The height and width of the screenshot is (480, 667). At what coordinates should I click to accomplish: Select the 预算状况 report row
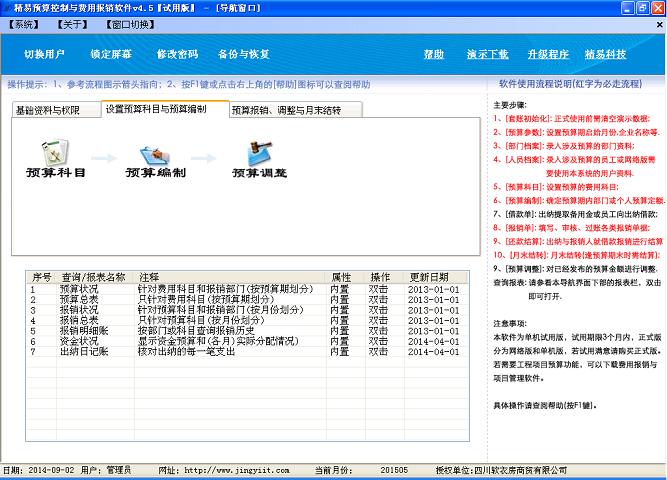tap(248, 289)
